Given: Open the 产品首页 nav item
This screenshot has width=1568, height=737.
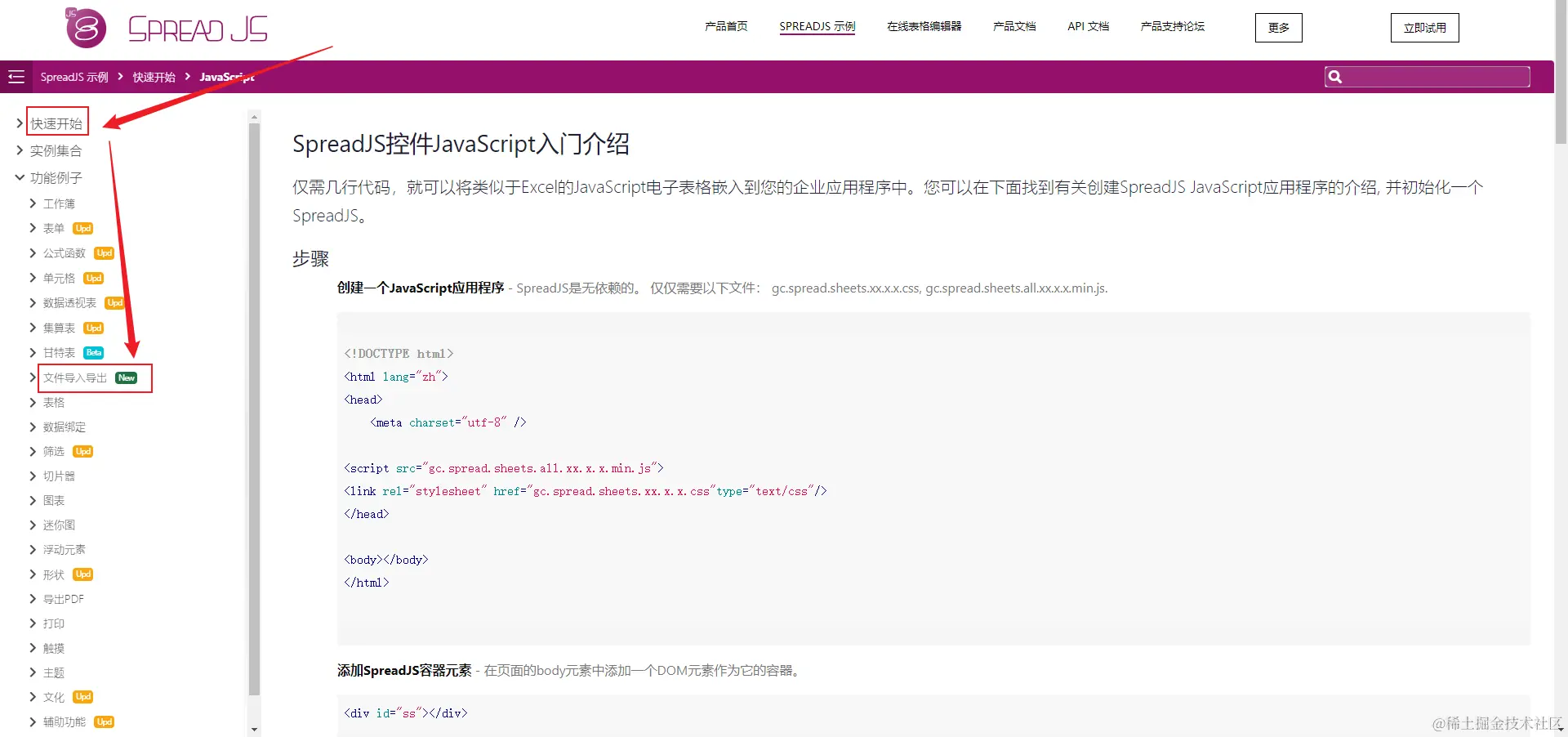Looking at the screenshot, I should [x=726, y=26].
